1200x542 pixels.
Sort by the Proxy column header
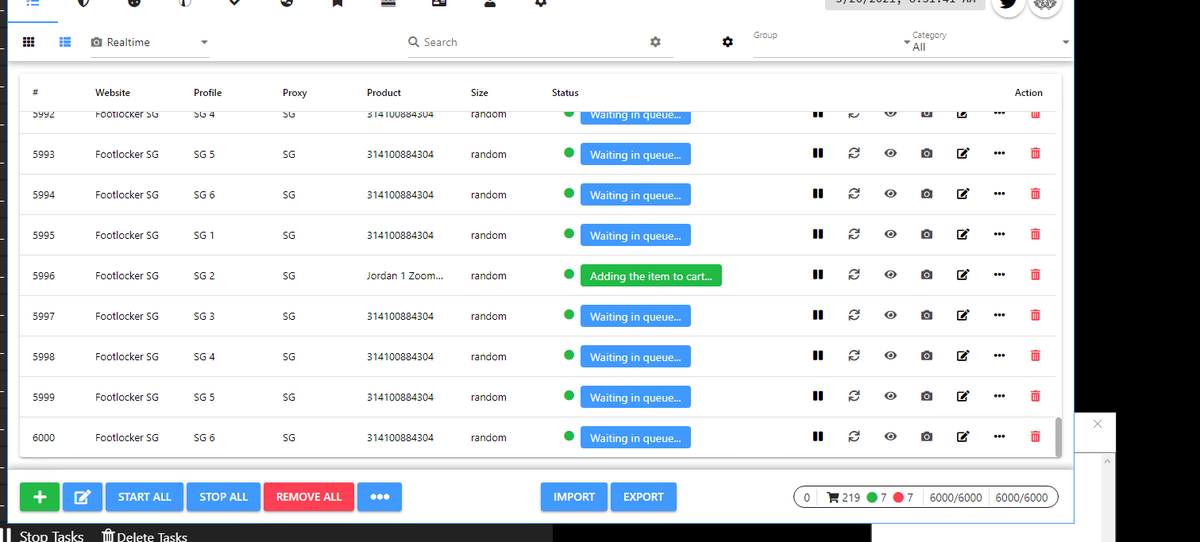pos(295,93)
